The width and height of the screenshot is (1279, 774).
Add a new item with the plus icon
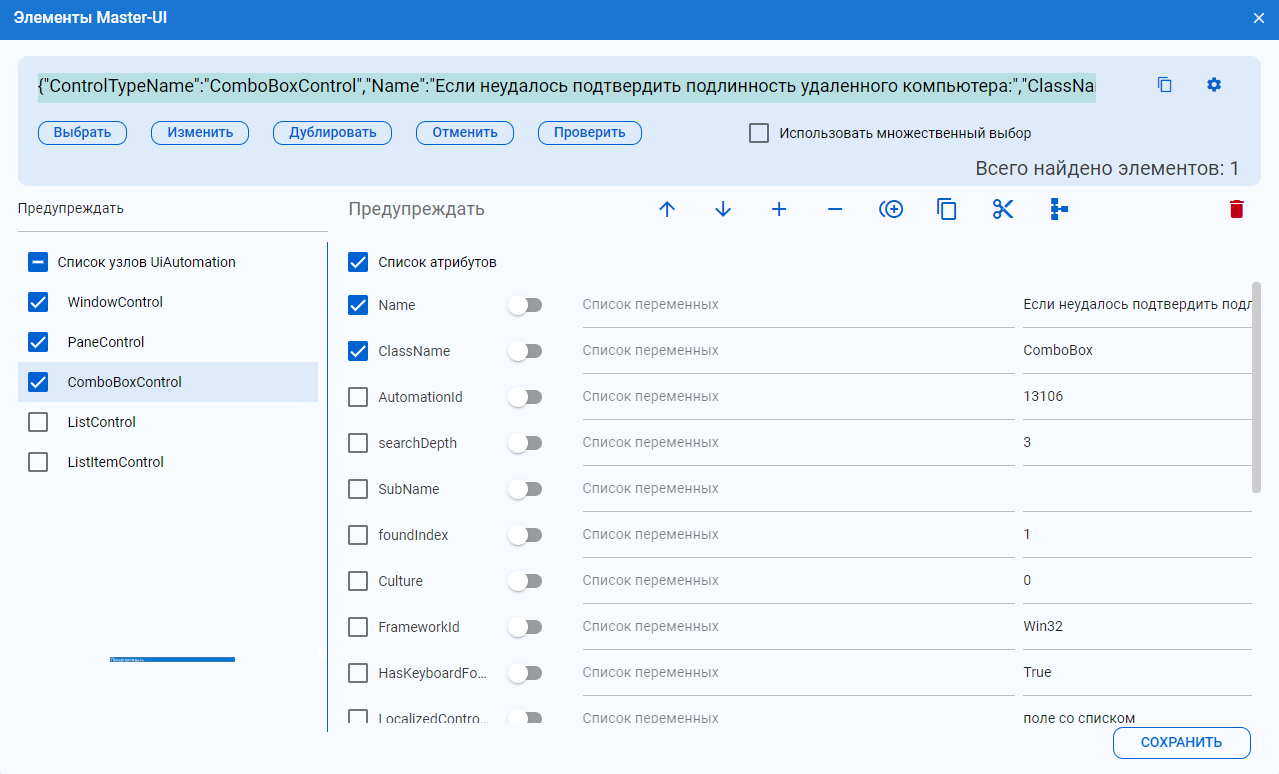point(779,209)
